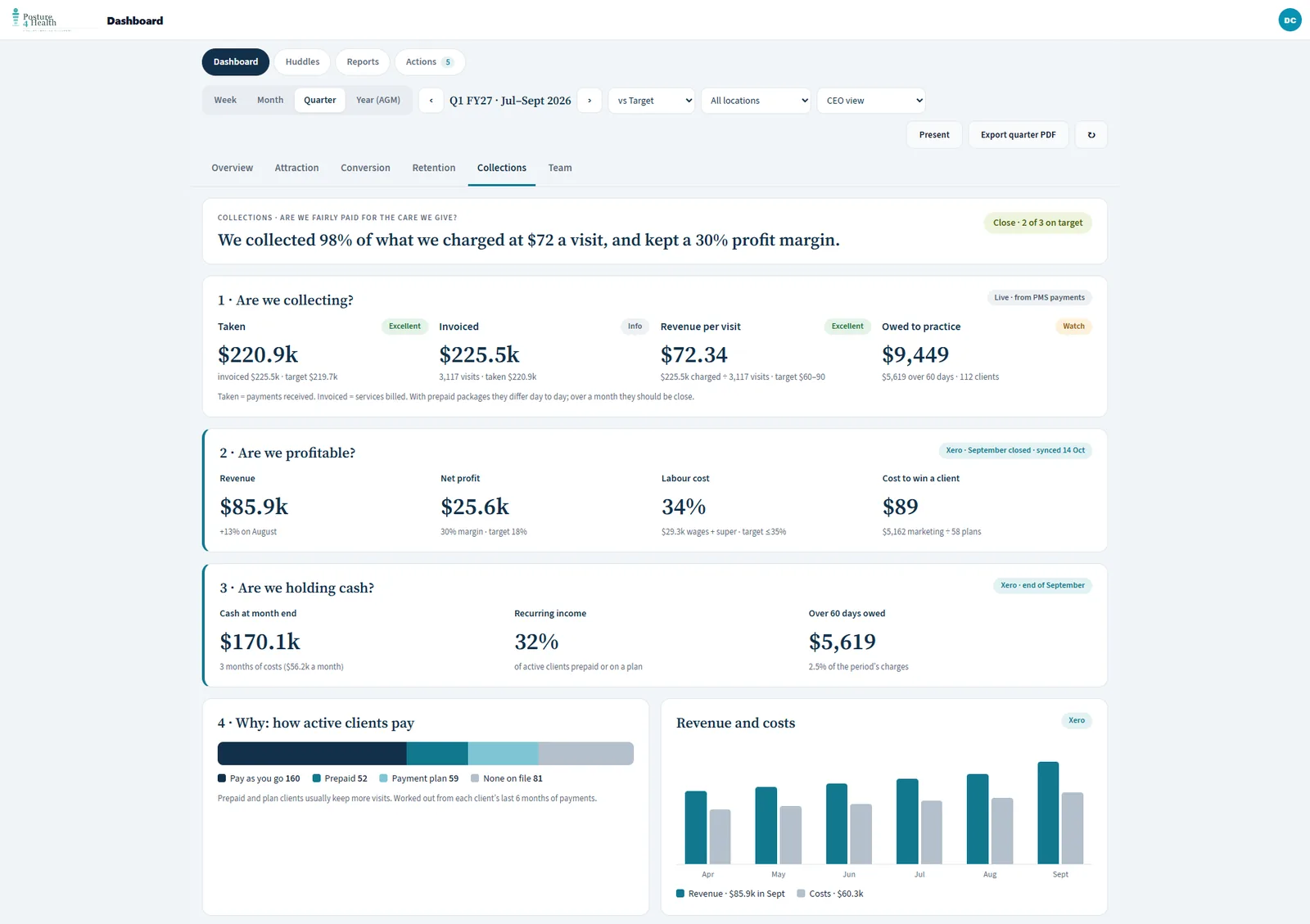Select the Year (AGM) period toggle
Image resolution: width=1310 pixels, height=924 pixels.
click(378, 100)
